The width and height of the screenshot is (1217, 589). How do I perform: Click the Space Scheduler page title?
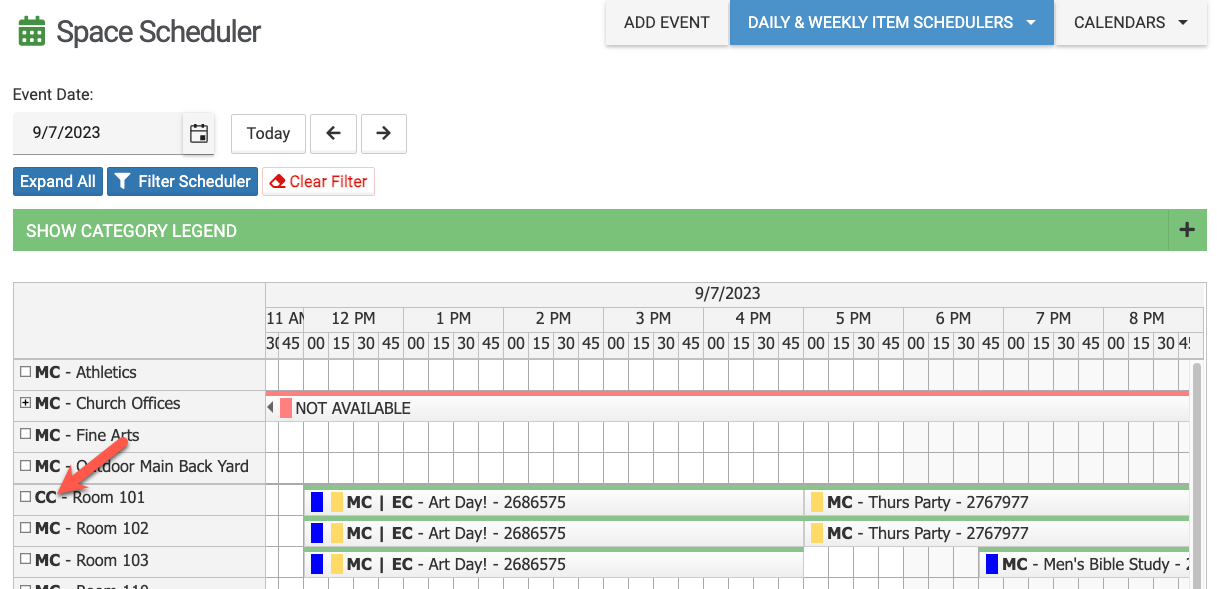pos(158,32)
